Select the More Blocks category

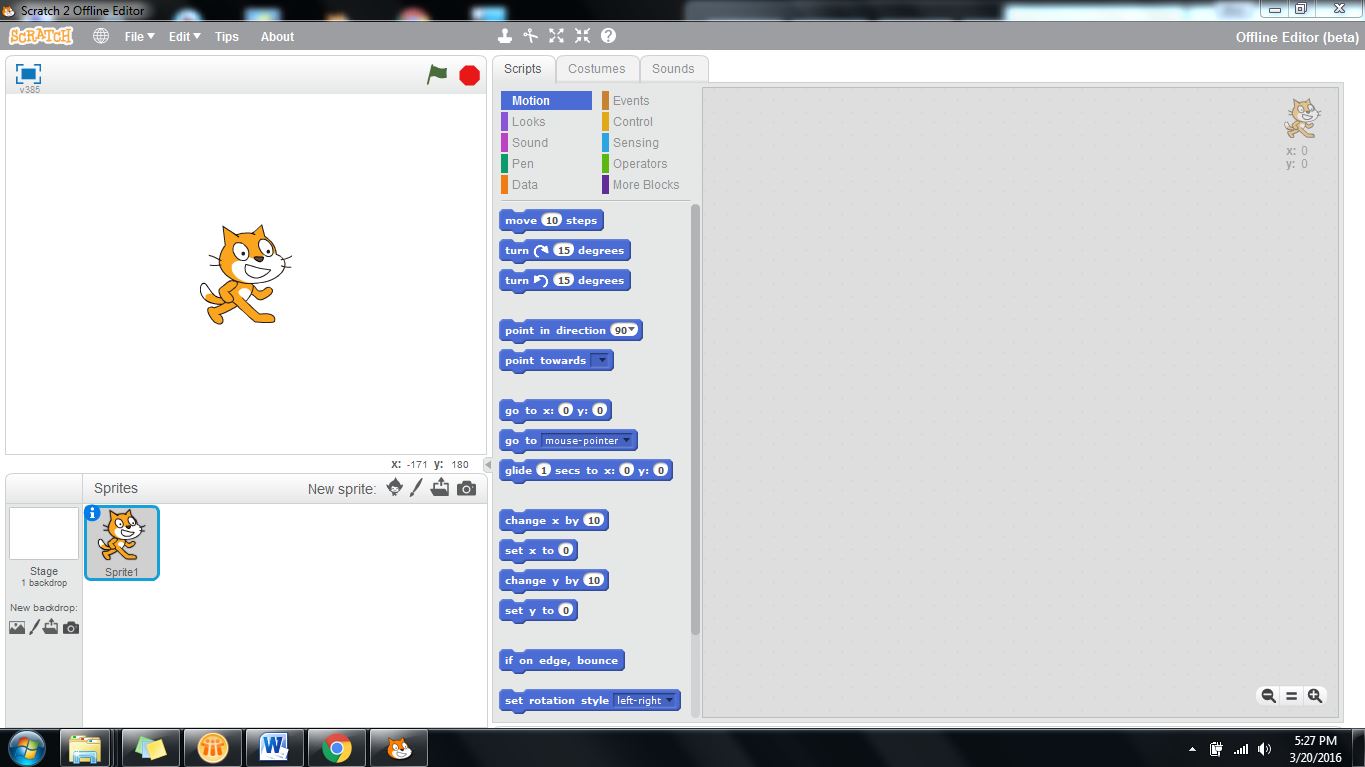(646, 185)
